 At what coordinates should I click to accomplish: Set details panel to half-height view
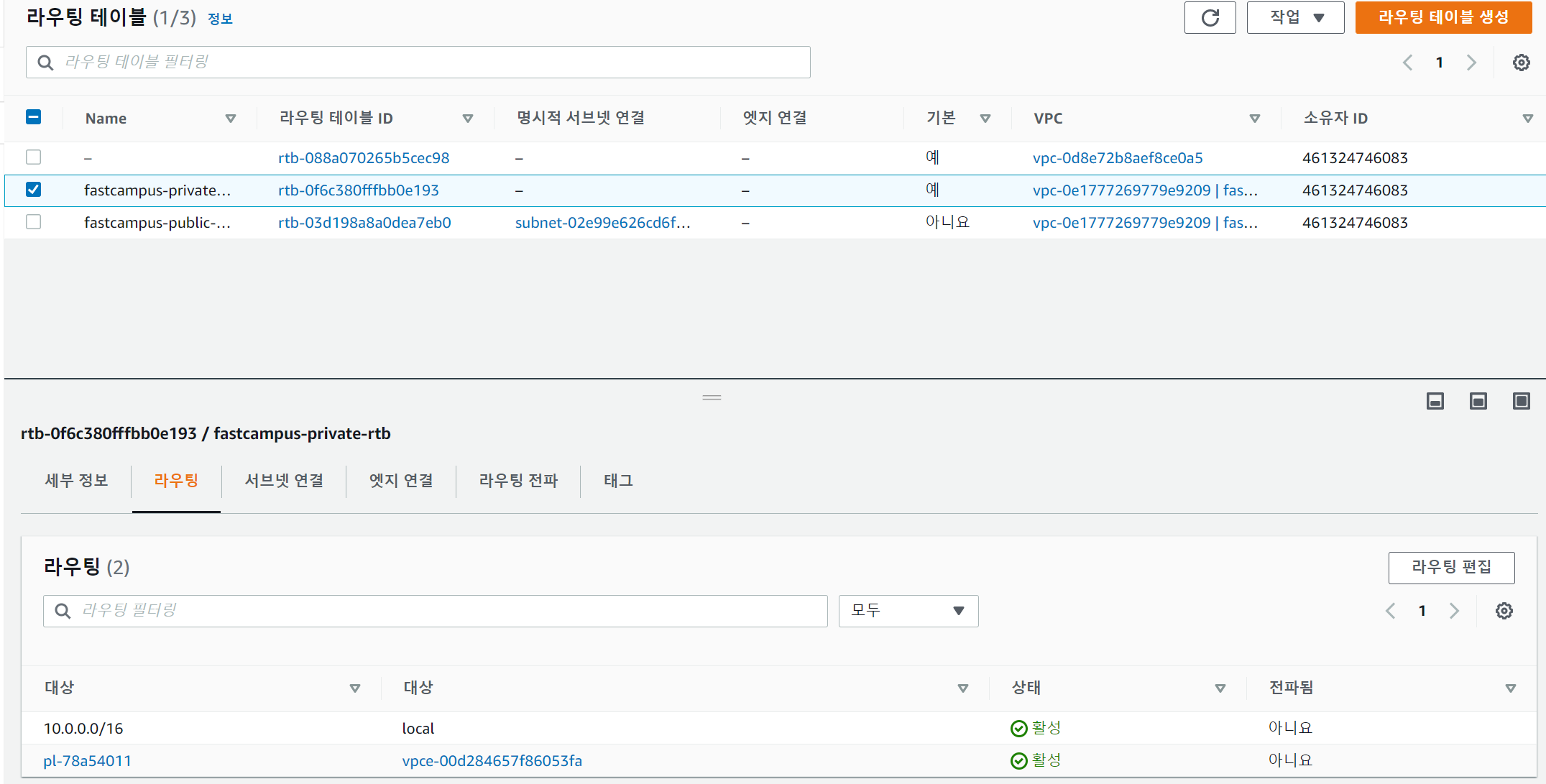click(1478, 401)
